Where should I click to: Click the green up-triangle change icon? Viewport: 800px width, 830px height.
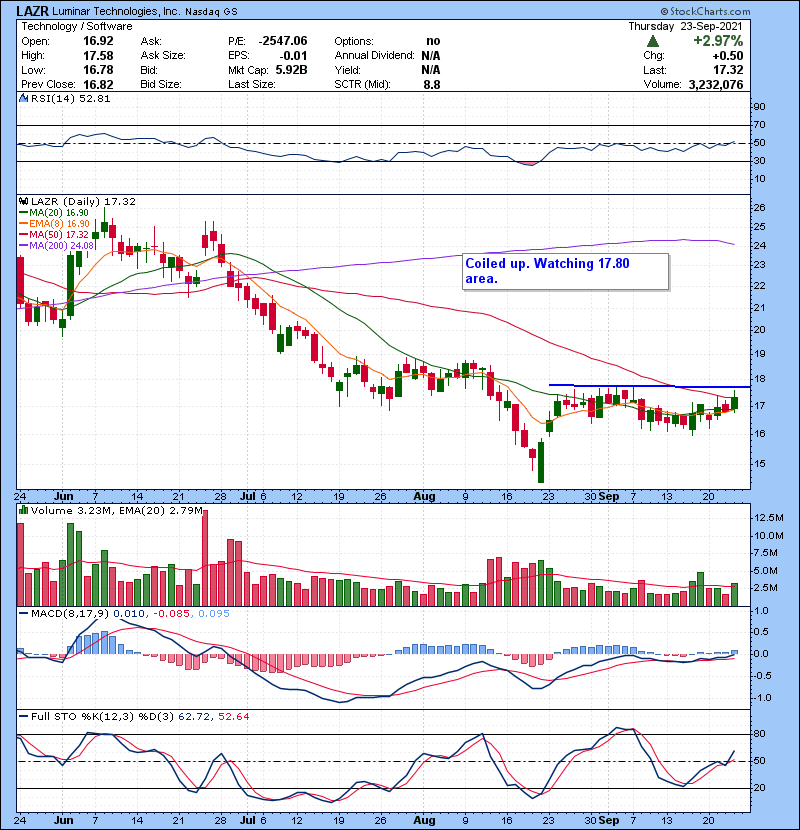pyautogui.click(x=653, y=41)
